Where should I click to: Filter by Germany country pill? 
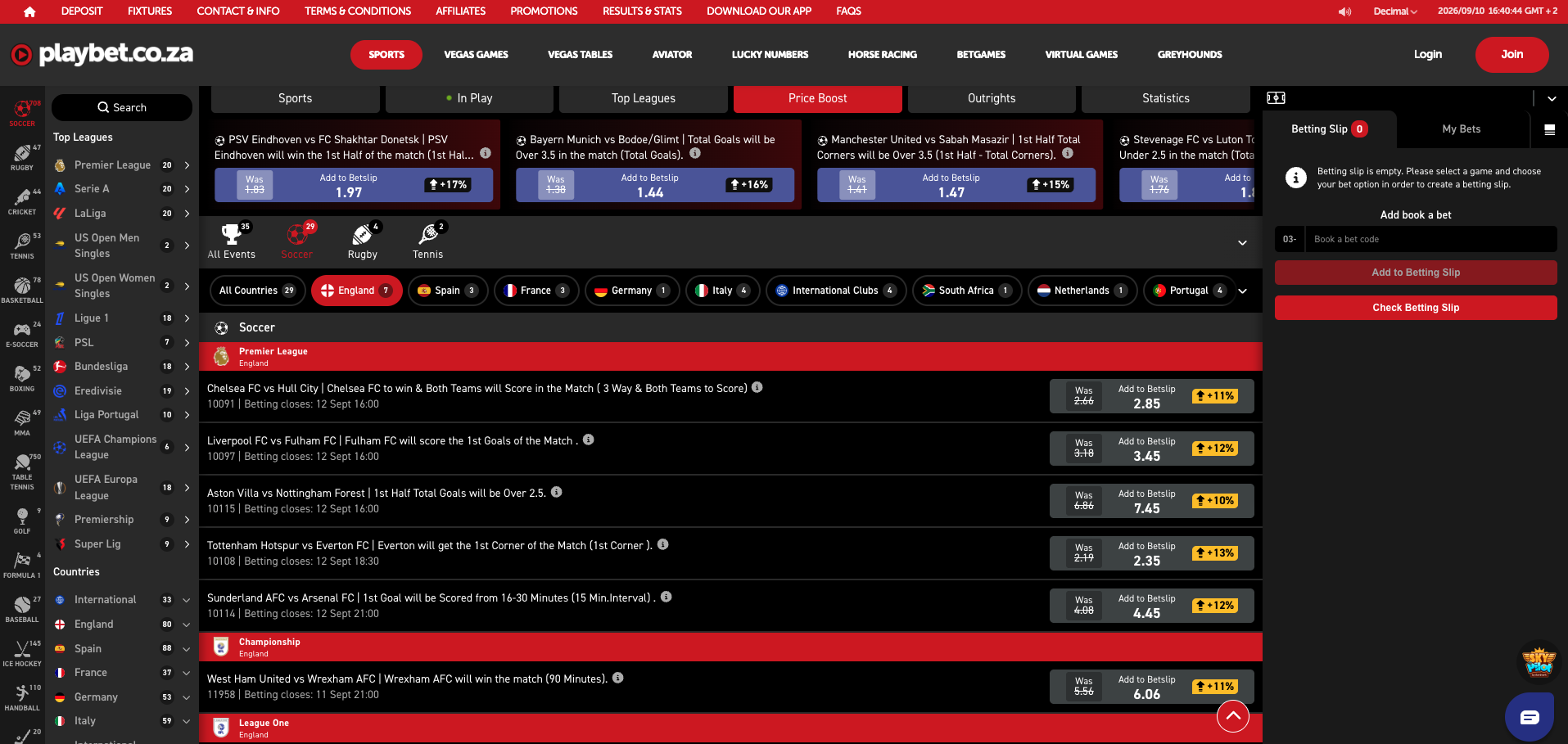coord(632,291)
